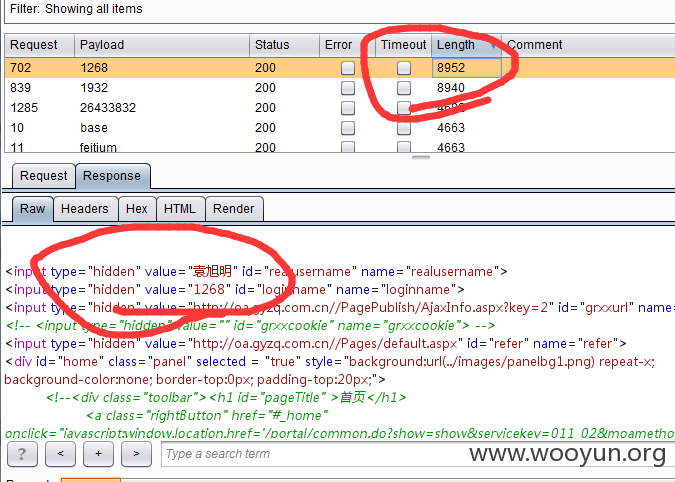The width and height of the screenshot is (675, 482).
Task: Toggle Timeout checkbox for request 839
Action: coord(404,88)
